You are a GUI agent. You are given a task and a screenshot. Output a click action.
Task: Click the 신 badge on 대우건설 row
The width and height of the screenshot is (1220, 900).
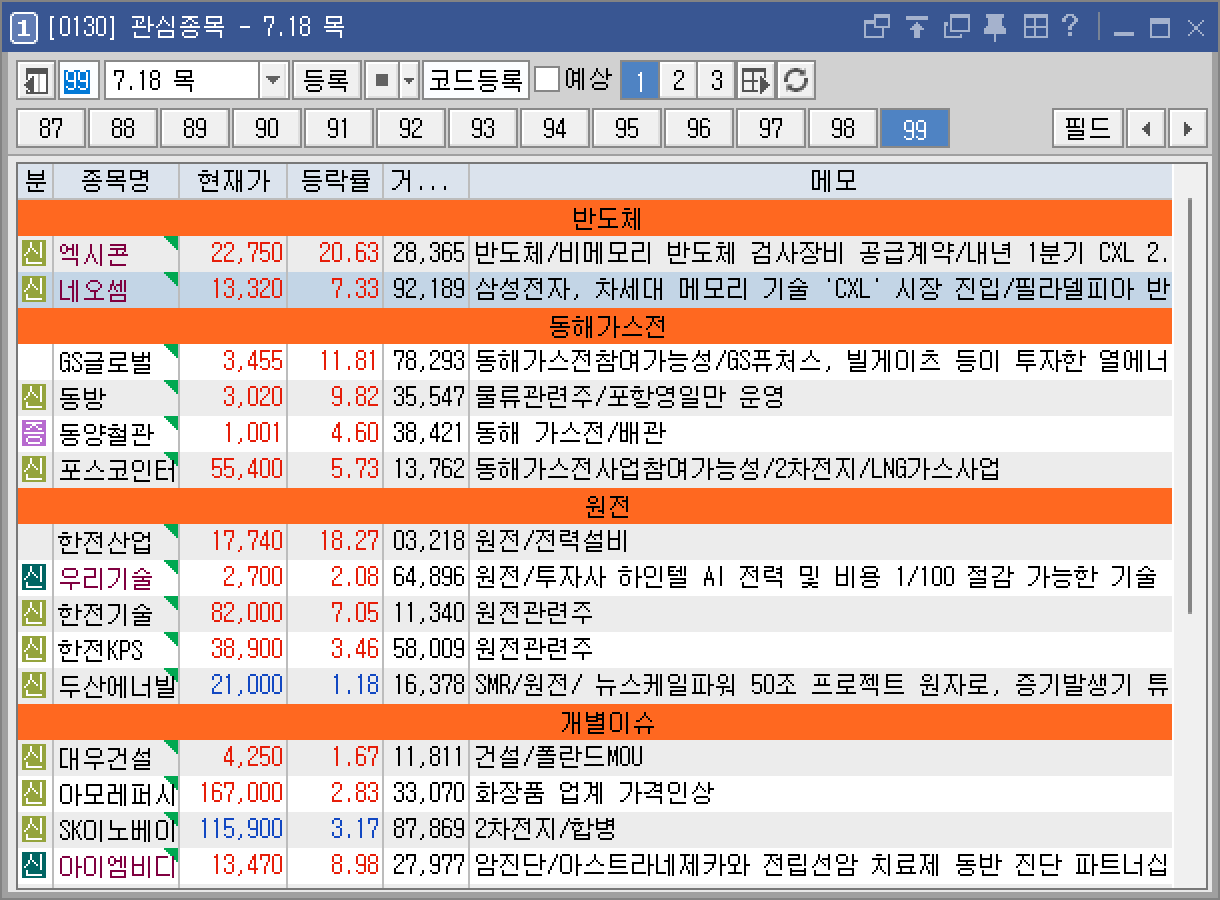pos(35,757)
